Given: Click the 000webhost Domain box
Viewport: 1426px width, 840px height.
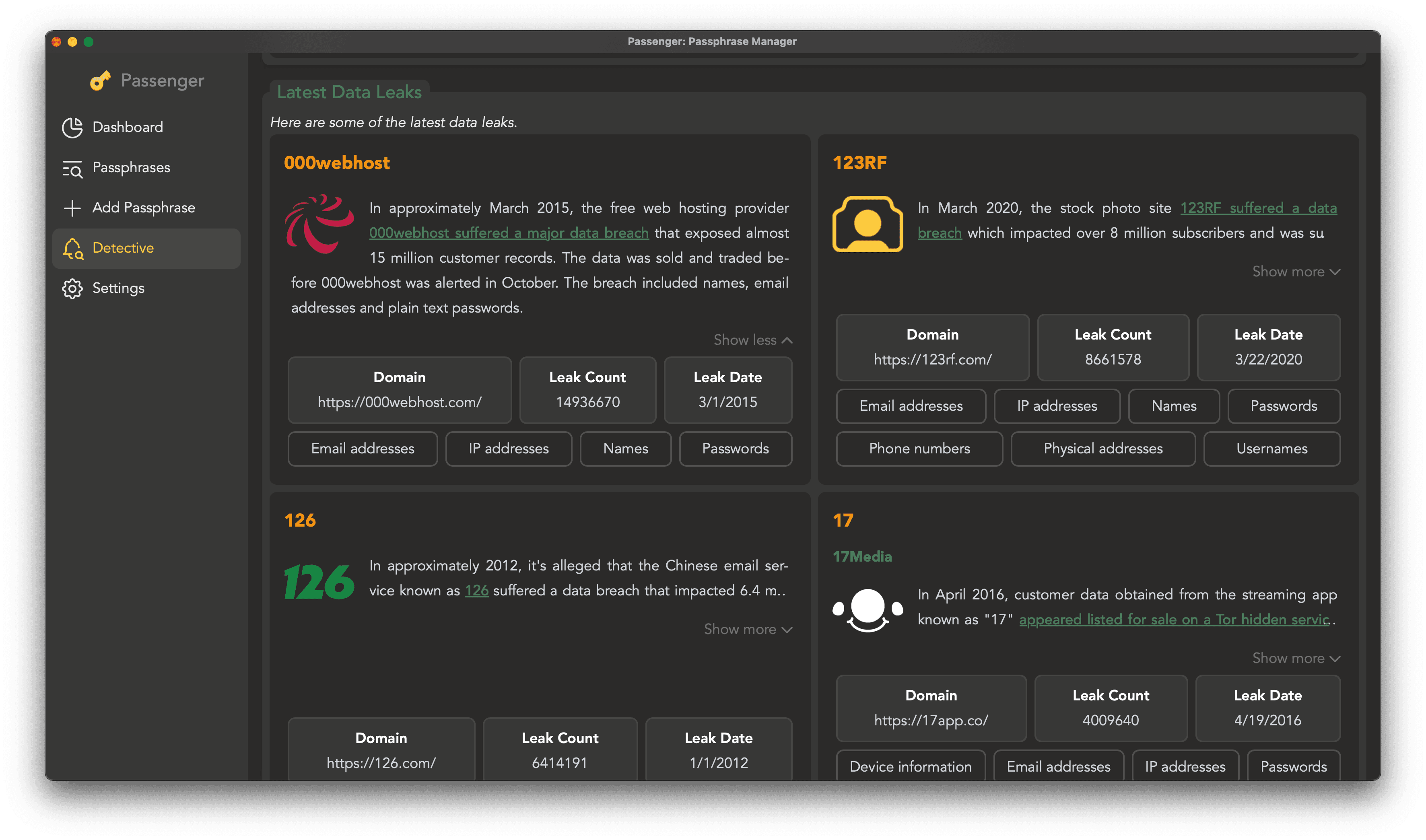Looking at the screenshot, I should [400, 390].
